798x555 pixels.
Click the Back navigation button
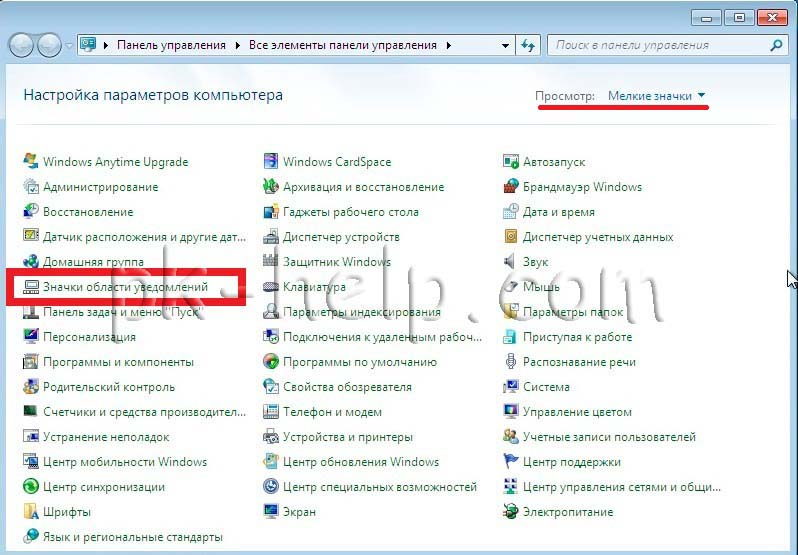(x=21, y=45)
